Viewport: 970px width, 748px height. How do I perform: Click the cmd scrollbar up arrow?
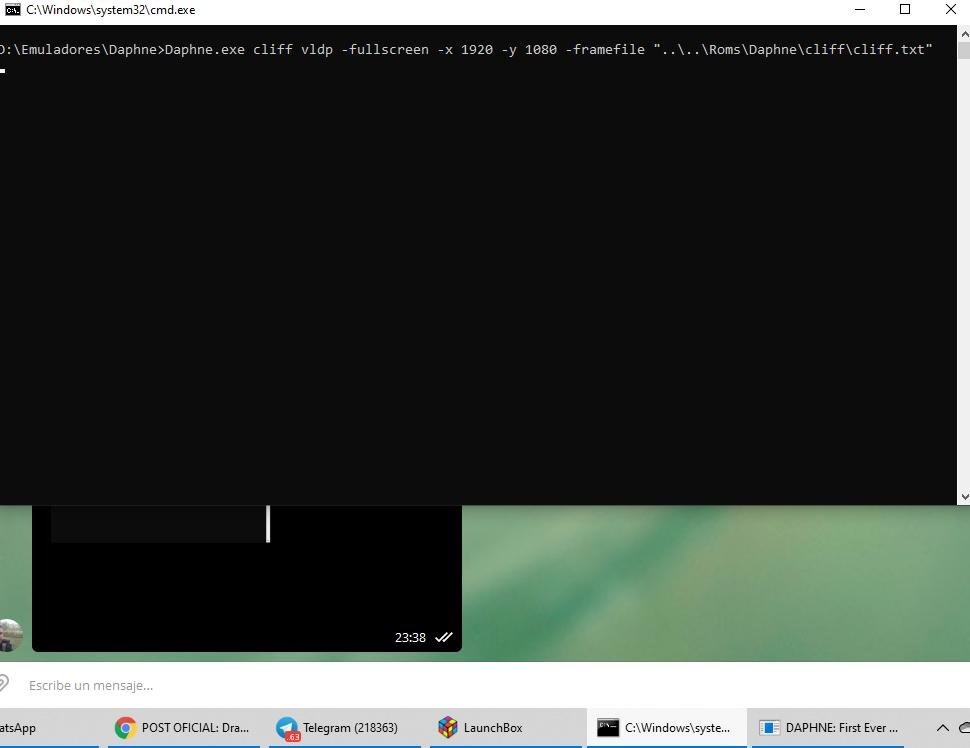coord(964,33)
